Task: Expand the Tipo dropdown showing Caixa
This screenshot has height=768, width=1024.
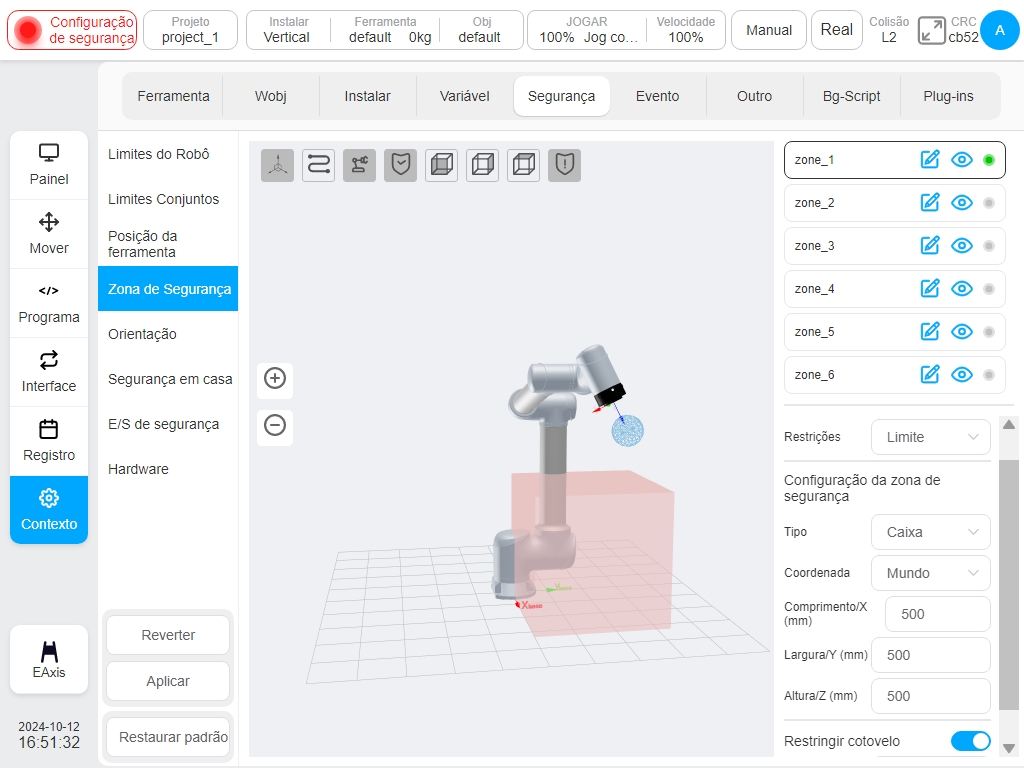Action: [x=931, y=532]
